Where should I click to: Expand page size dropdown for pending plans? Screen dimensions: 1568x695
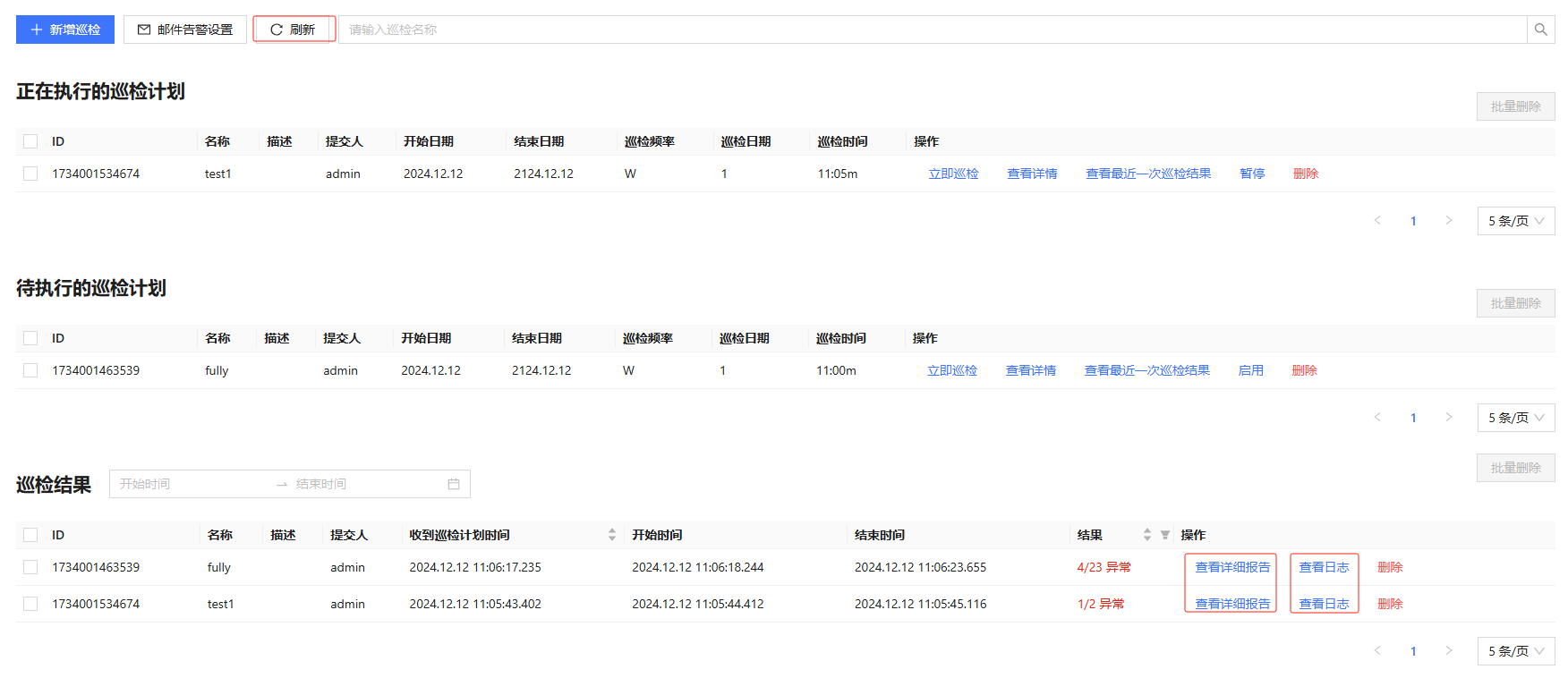1515,418
